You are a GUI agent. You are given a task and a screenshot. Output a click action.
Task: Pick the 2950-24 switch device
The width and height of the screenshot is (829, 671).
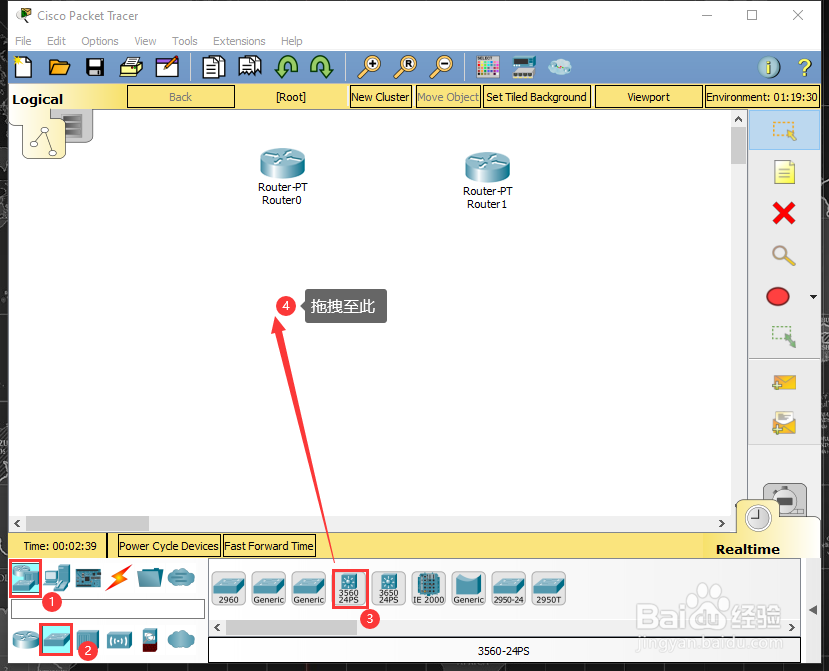[509, 588]
